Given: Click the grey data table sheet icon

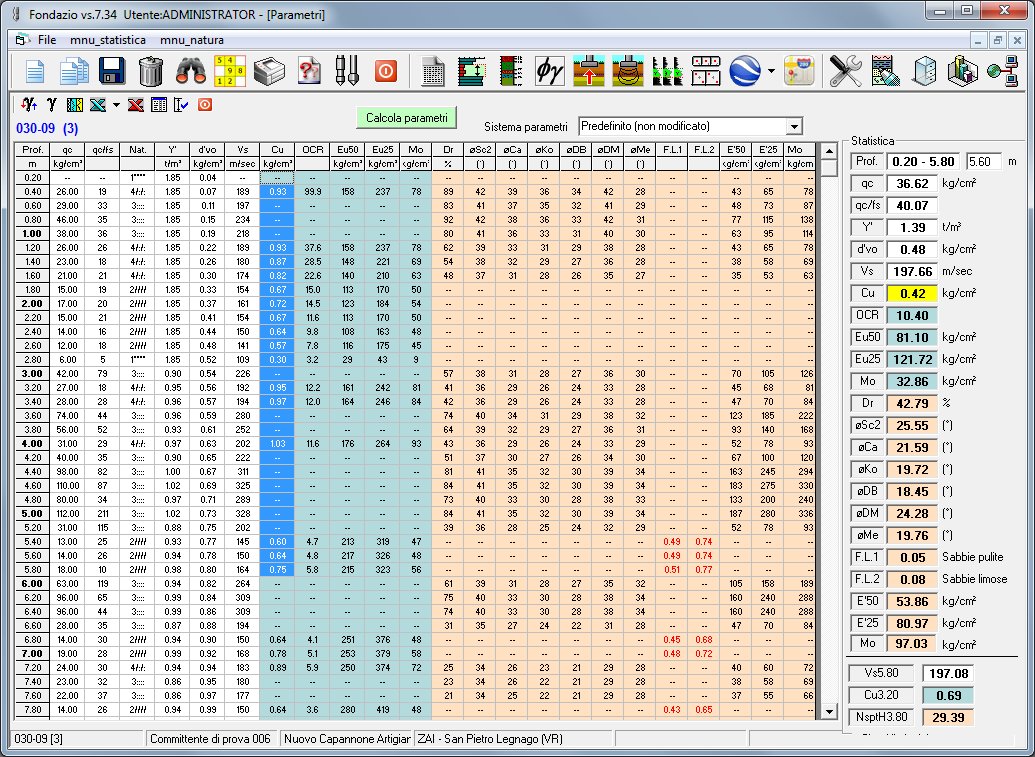Looking at the screenshot, I should point(433,71).
